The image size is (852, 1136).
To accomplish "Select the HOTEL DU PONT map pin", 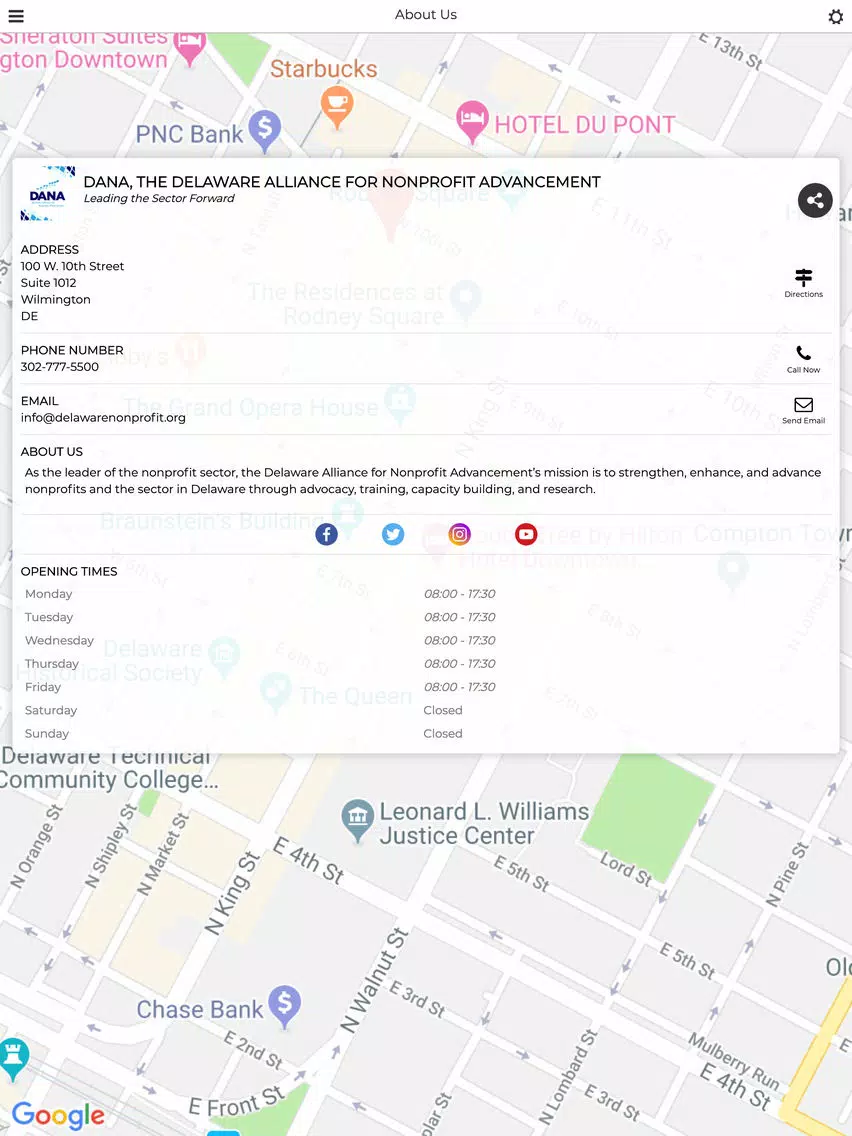I will point(472,122).
